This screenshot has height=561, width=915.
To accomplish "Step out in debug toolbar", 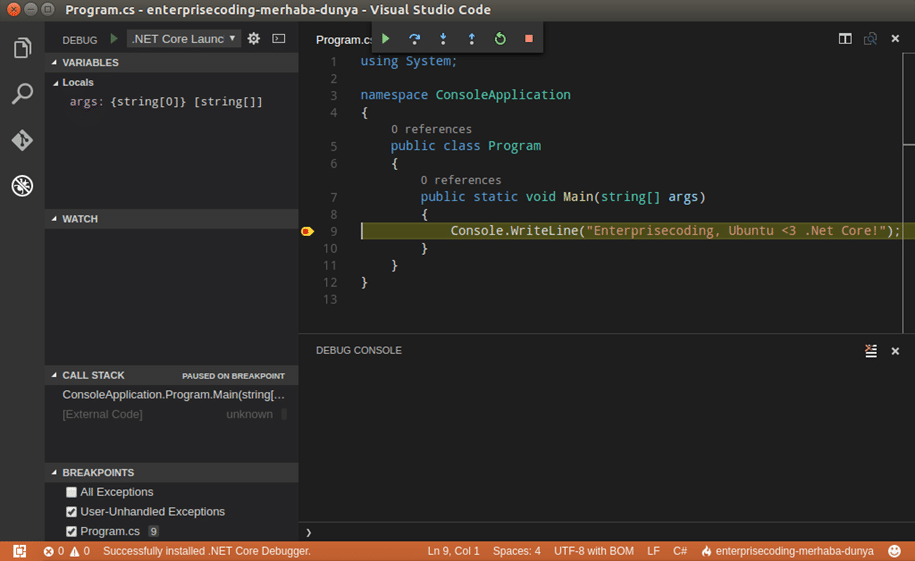I will (472, 39).
